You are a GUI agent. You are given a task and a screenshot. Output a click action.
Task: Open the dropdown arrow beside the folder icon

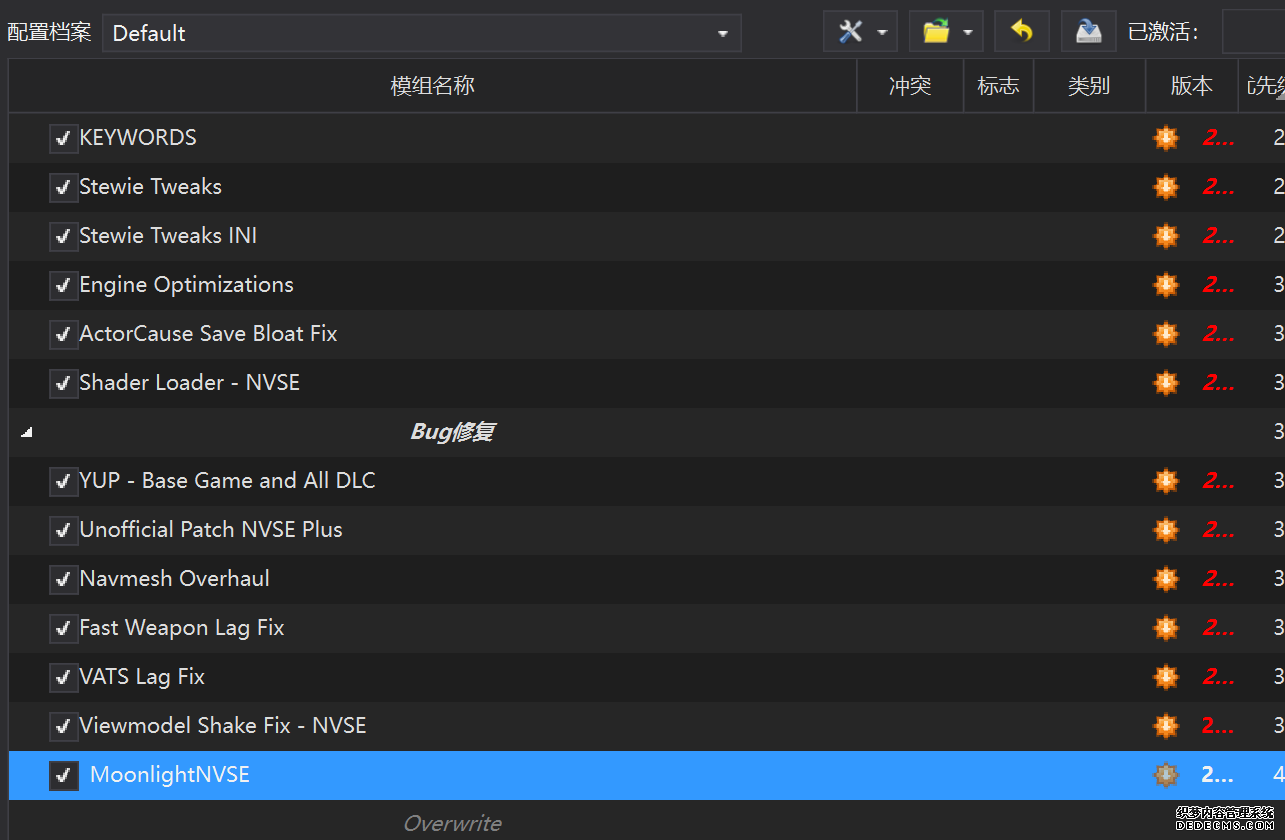pos(968,33)
